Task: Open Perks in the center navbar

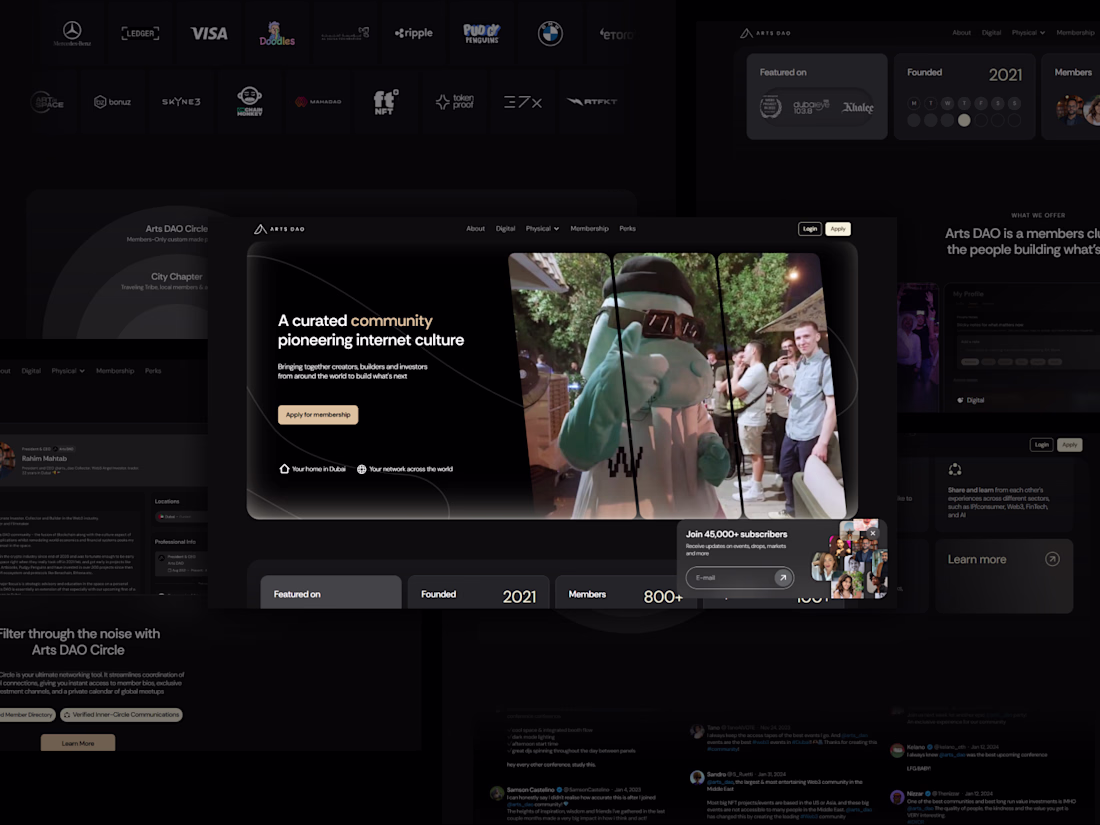Action: 627,229
